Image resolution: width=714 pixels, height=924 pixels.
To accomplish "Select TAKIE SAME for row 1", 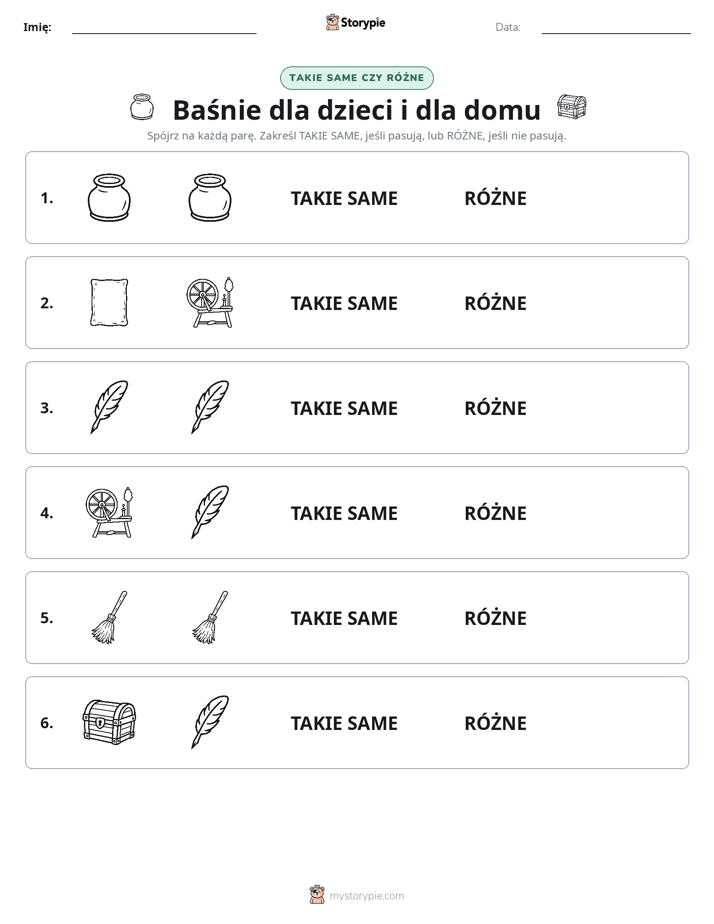I will pyautogui.click(x=344, y=198).
